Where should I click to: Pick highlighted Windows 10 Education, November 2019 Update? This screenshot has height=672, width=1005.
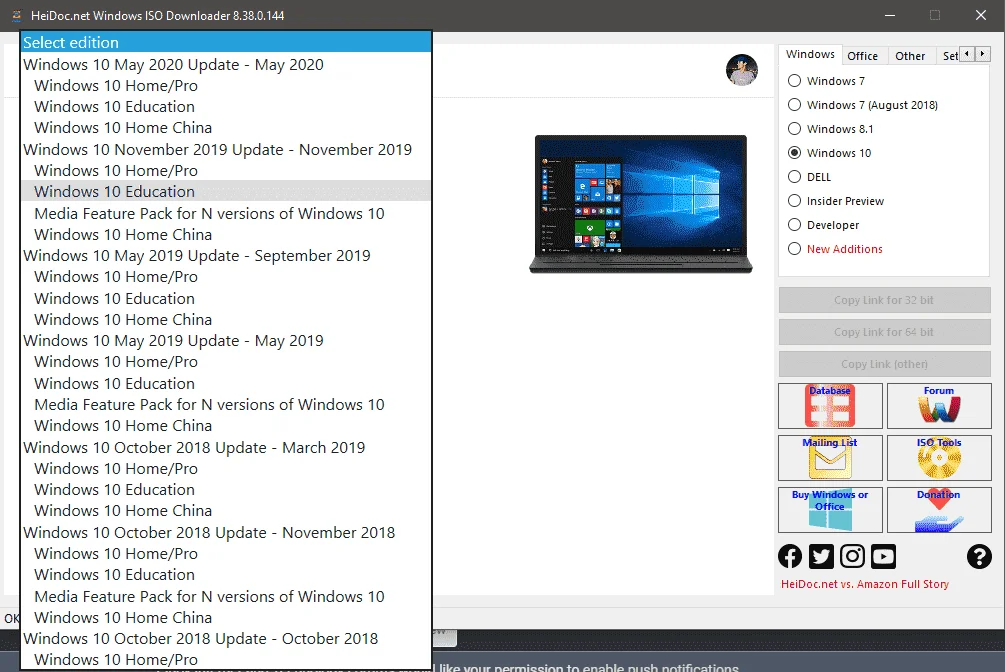[x=226, y=192]
